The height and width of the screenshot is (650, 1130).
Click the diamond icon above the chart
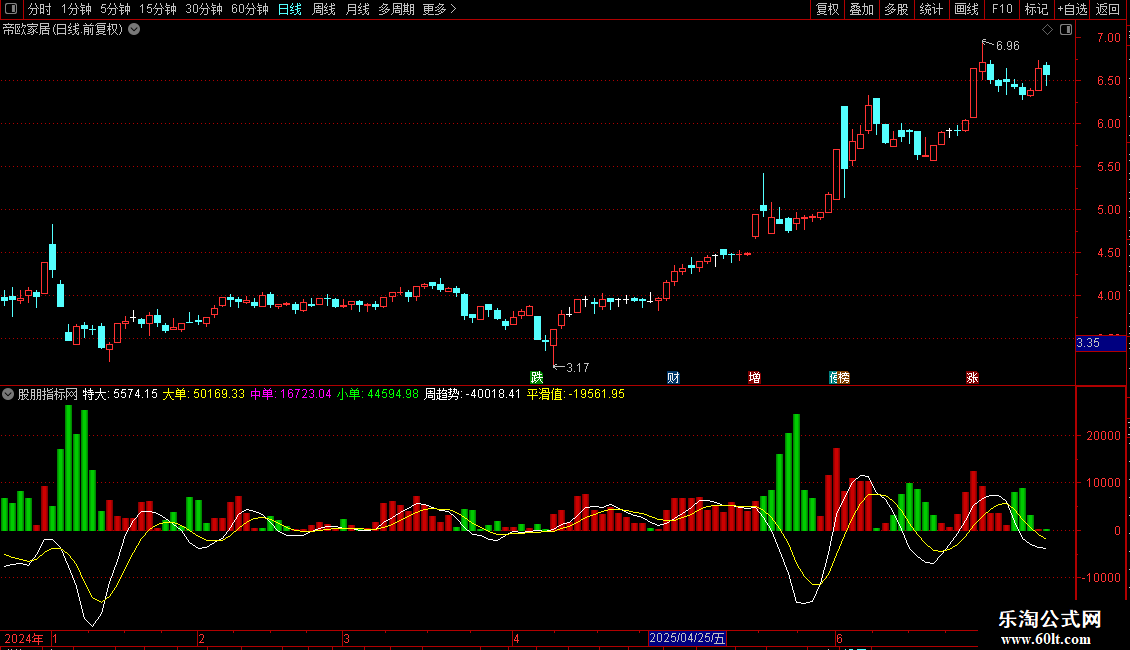(x=1048, y=30)
